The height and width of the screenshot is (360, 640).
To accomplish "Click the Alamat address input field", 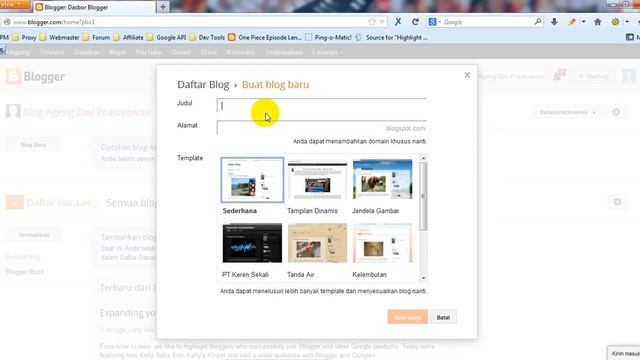I will [322, 128].
